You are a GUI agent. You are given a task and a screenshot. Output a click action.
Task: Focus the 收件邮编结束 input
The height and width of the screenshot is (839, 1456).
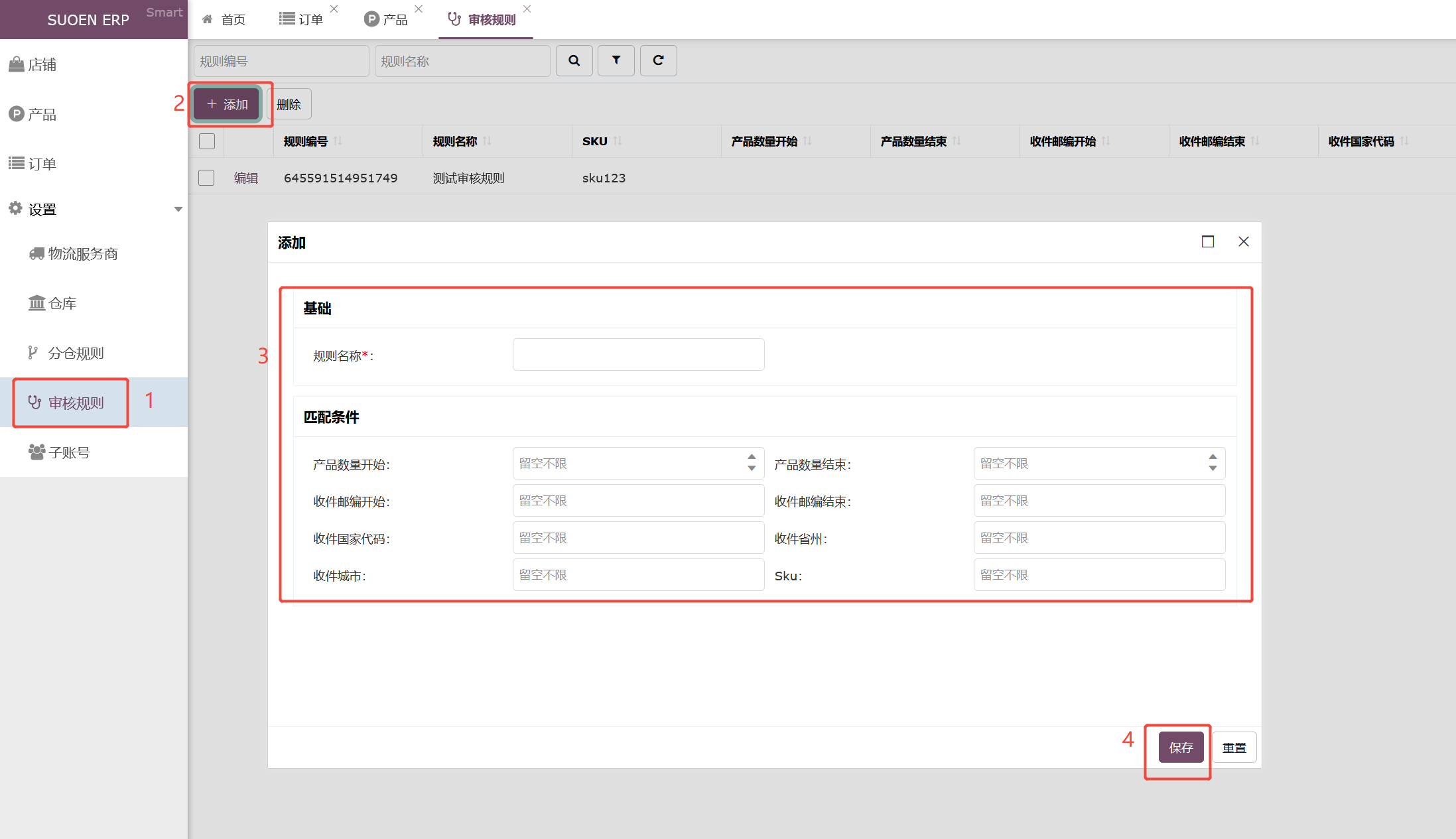click(x=1099, y=500)
